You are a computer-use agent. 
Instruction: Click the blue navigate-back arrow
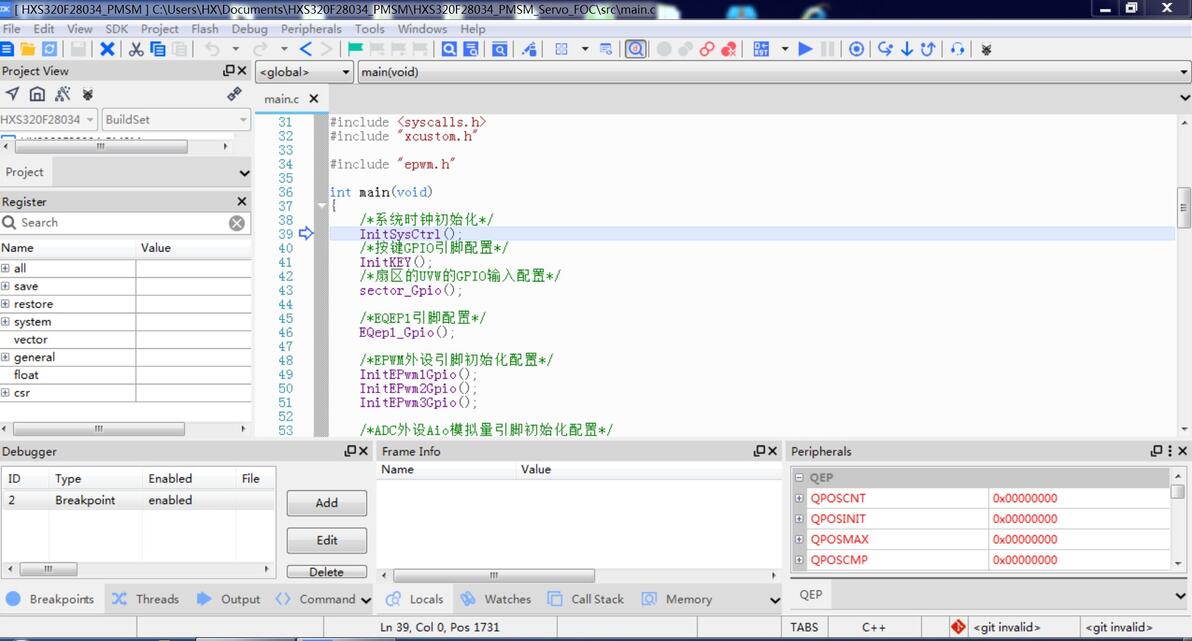(x=306, y=49)
